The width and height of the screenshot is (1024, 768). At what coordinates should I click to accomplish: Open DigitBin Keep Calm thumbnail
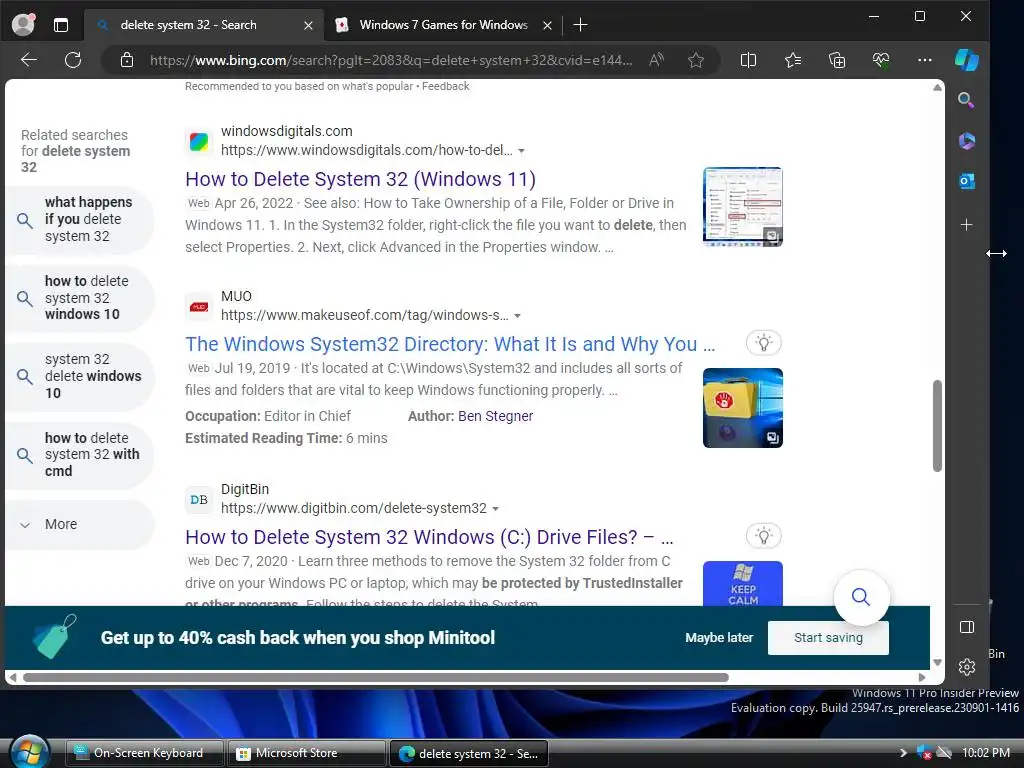pos(743,583)
